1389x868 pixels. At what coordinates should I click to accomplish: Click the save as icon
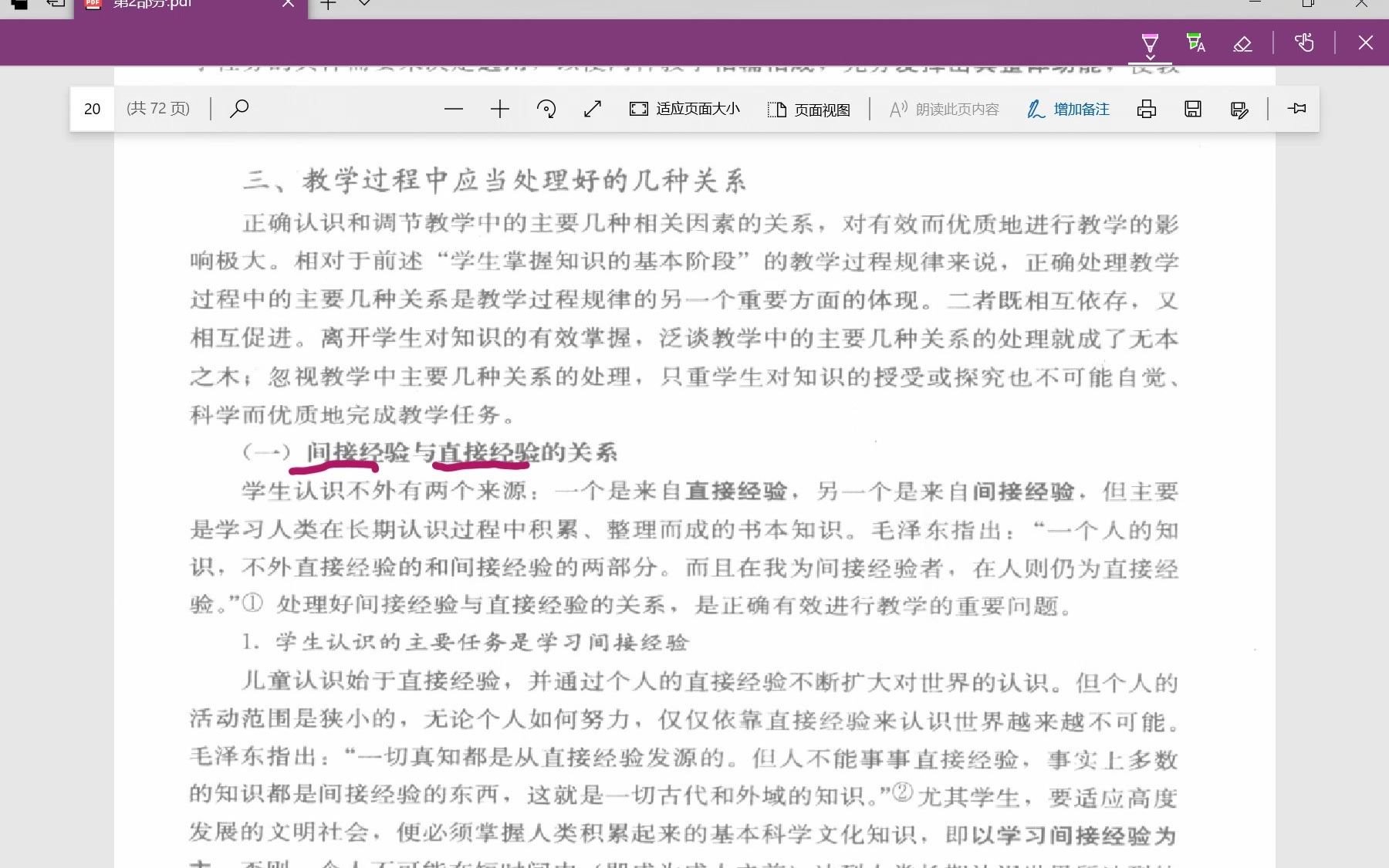[x=1239, y=110]
